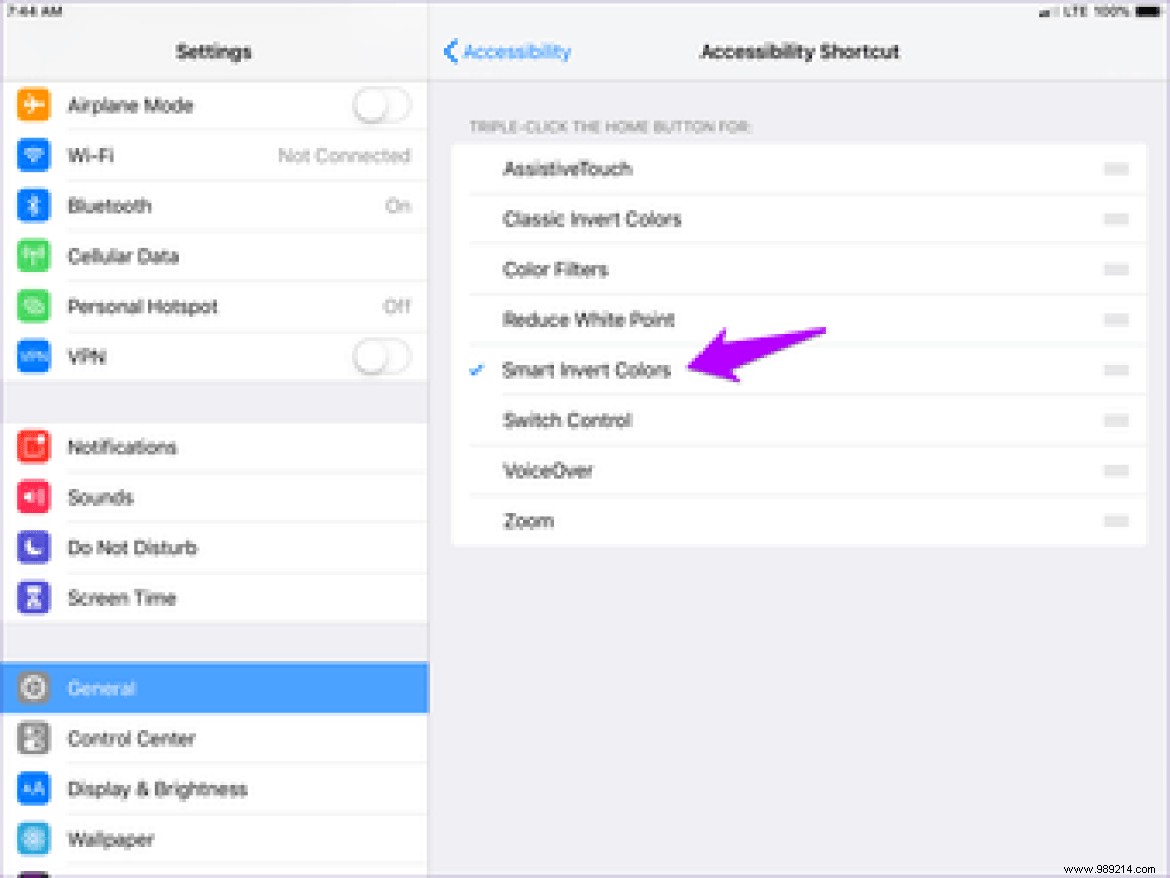Viewport: 1170px width, 878px height.
Task: Open Sounds via its speaker icon
Action: pos(36,497)
